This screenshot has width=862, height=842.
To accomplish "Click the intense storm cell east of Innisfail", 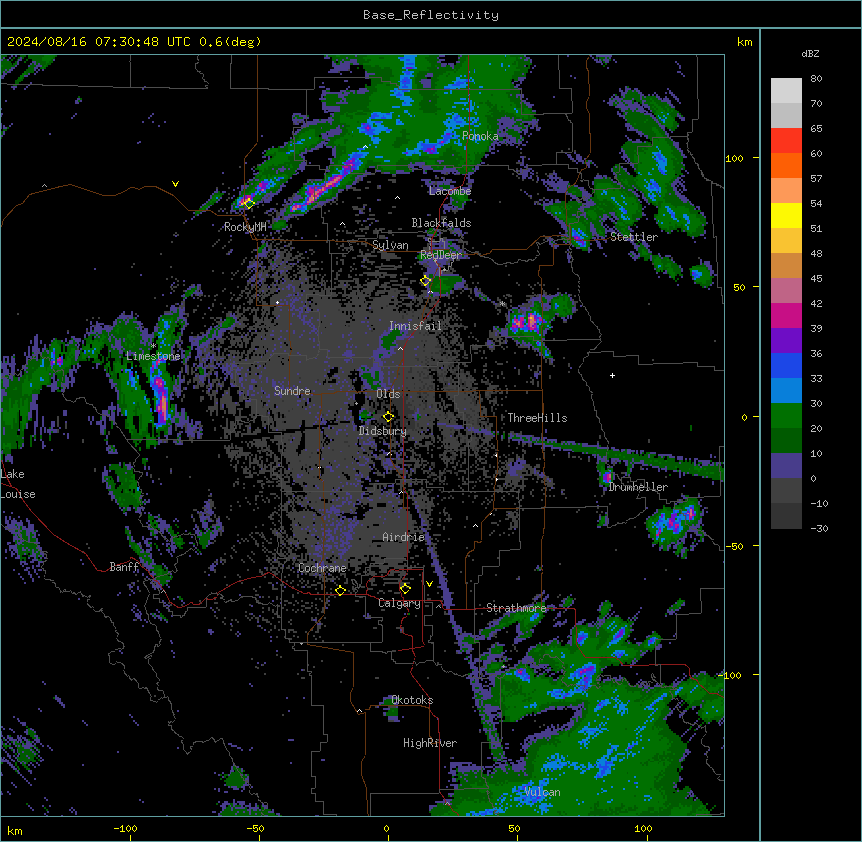I will coord(526,322).
